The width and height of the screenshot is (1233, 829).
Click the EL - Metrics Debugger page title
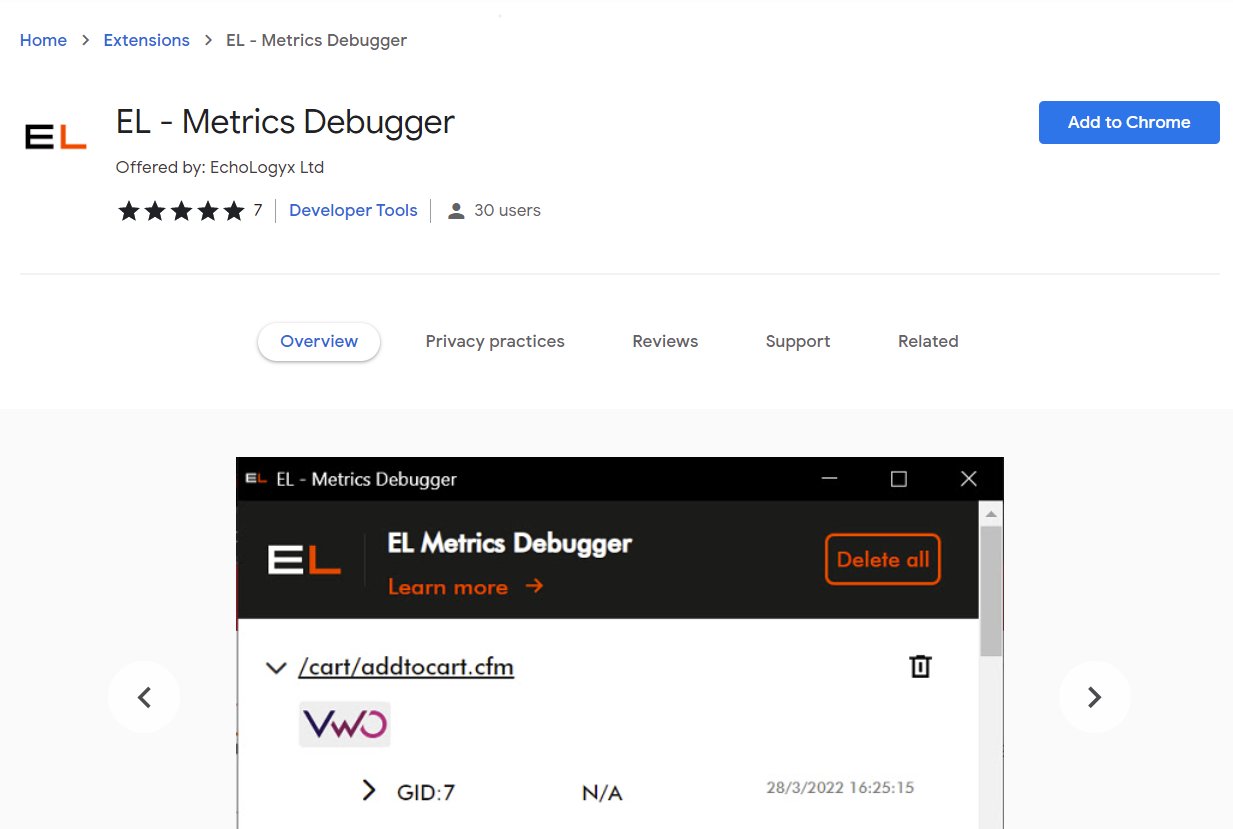coord(285,122)
